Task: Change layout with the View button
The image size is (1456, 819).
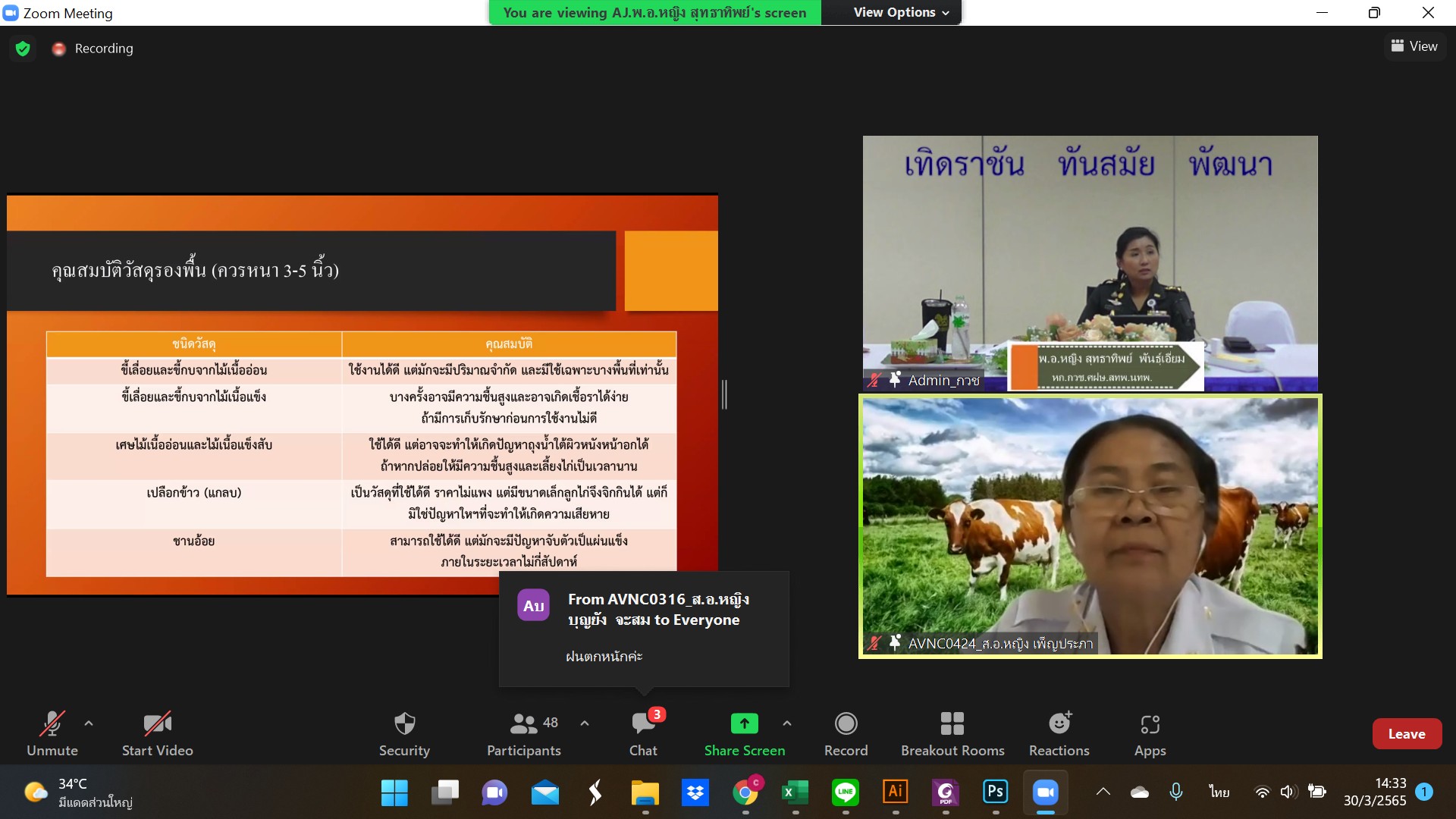Action: click(1414, 46)
